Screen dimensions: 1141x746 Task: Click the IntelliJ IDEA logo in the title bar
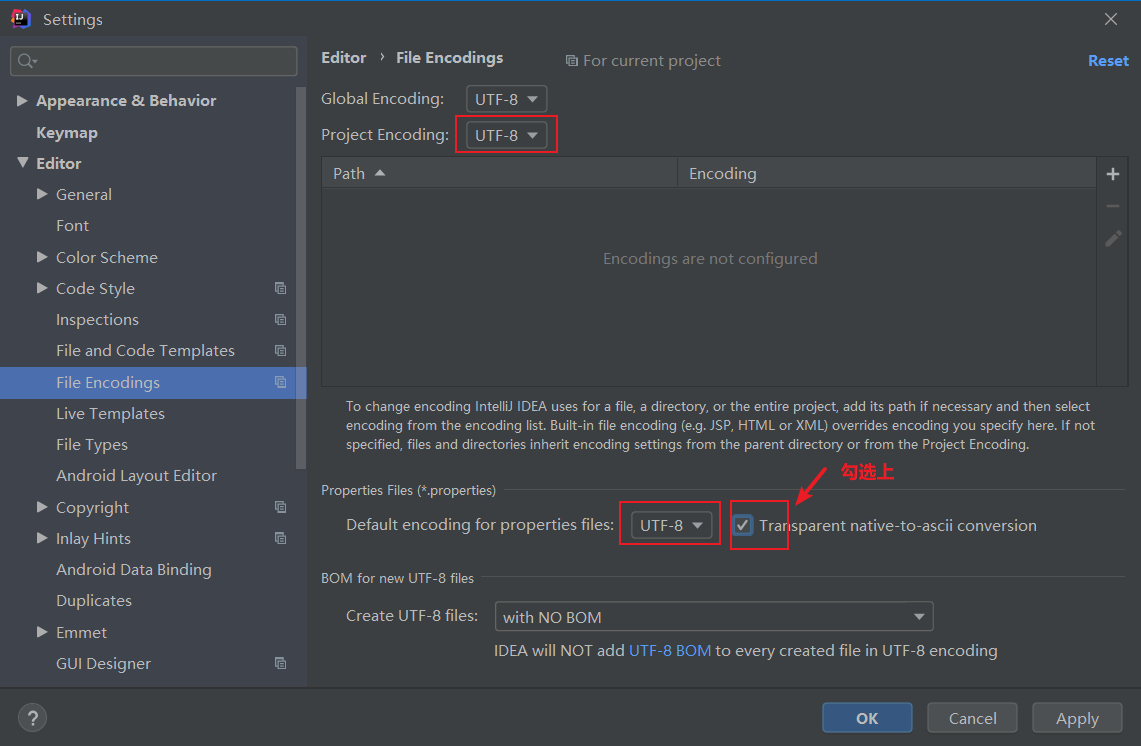20,18
